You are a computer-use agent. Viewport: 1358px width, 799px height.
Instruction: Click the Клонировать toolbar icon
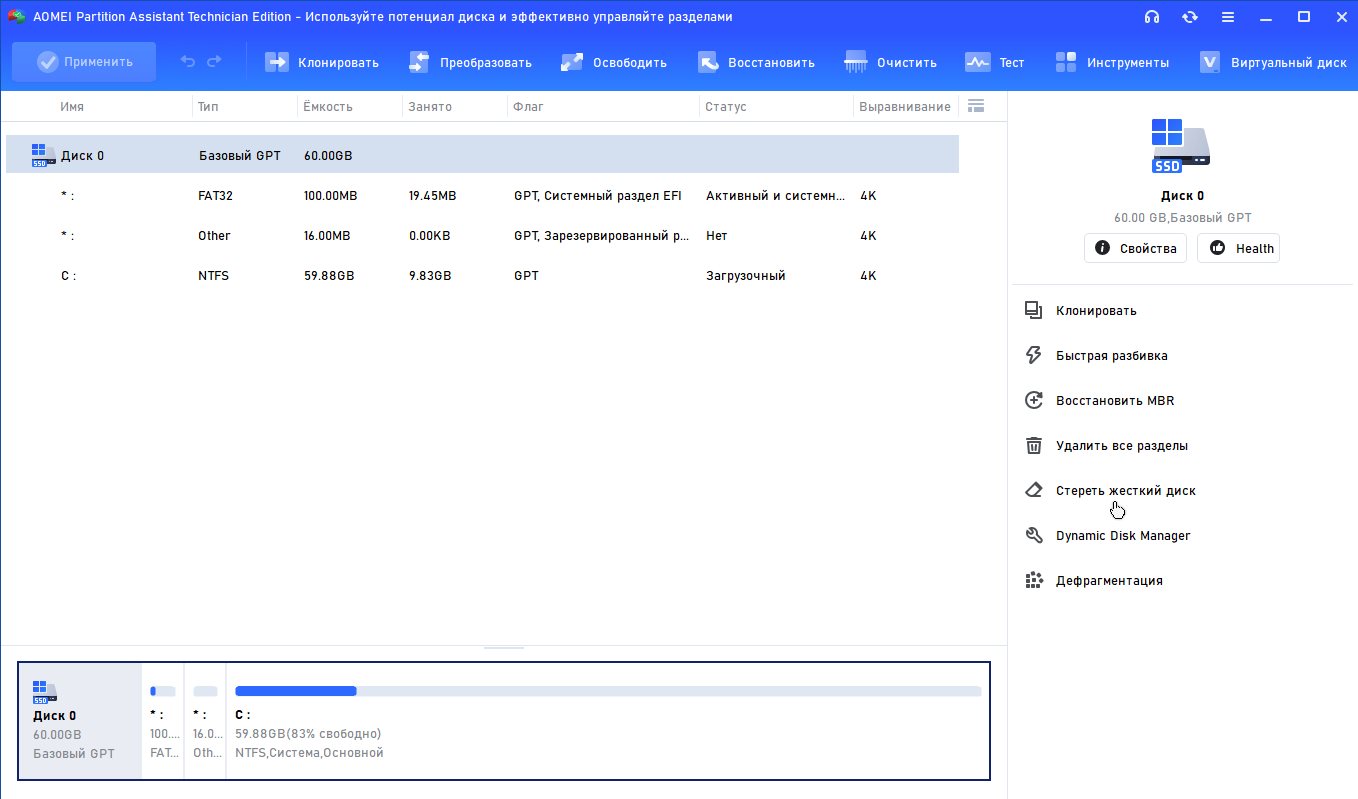(x=277, y=62)
